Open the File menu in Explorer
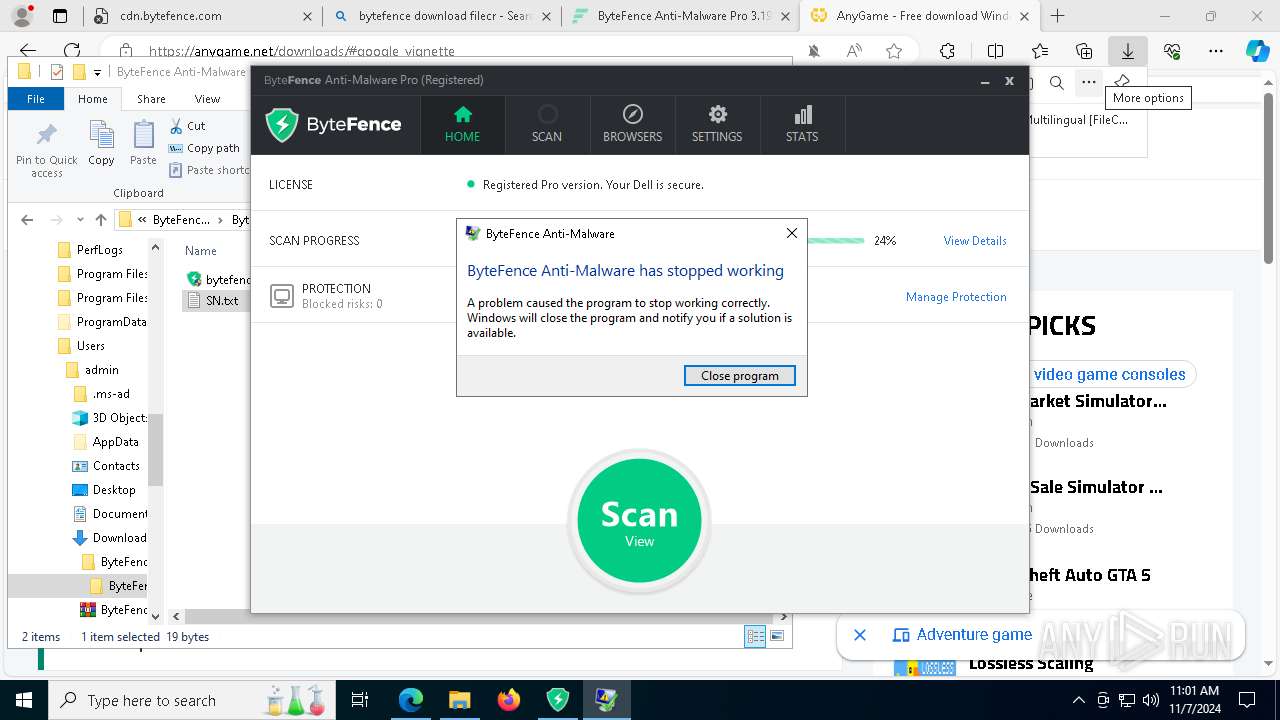Image resolution: width=1280 pixels, height=720 pixels. tap(36, 99)
